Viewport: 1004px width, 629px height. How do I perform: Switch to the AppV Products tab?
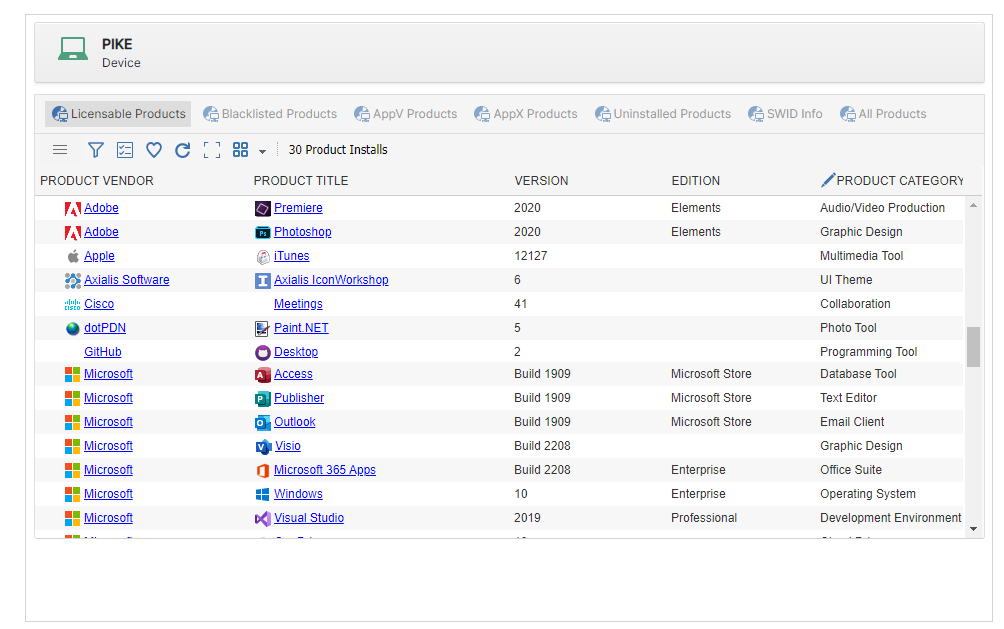[x=405, y=113]
